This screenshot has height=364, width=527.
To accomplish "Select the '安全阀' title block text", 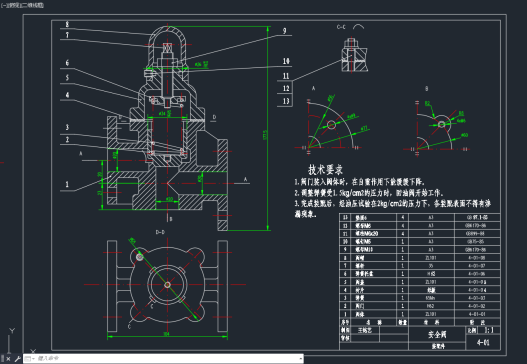I will coord(437,334).
